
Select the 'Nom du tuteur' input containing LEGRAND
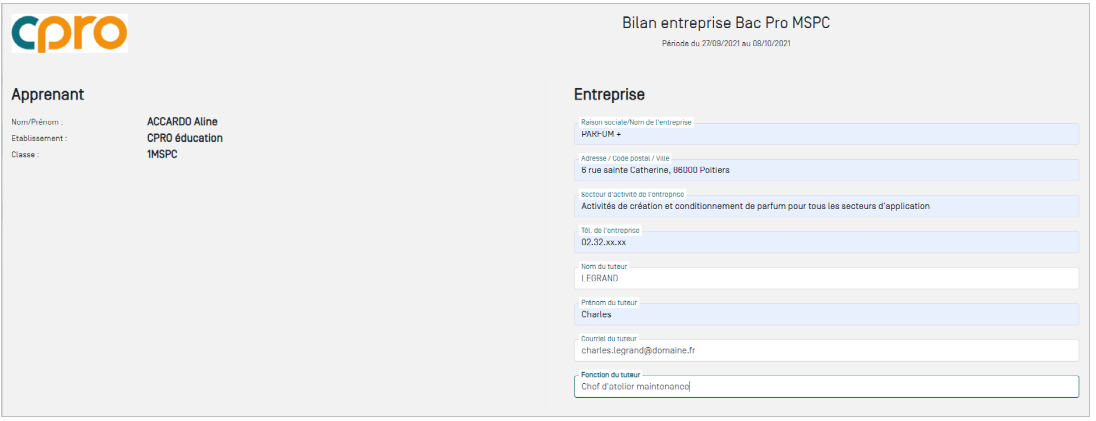coord(826,279)
